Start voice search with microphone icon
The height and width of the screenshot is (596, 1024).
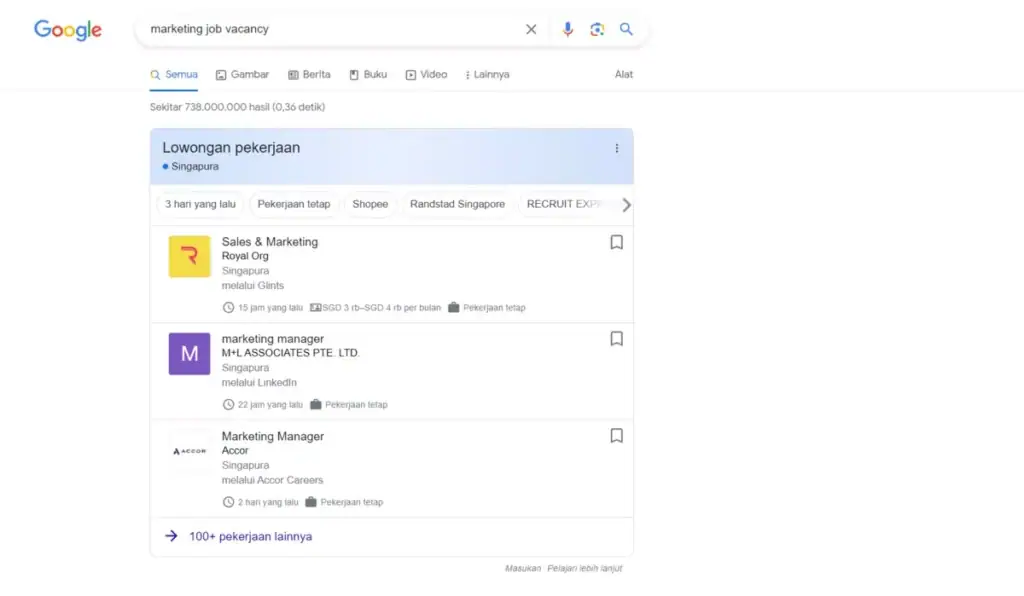click(x=568, y=29)
